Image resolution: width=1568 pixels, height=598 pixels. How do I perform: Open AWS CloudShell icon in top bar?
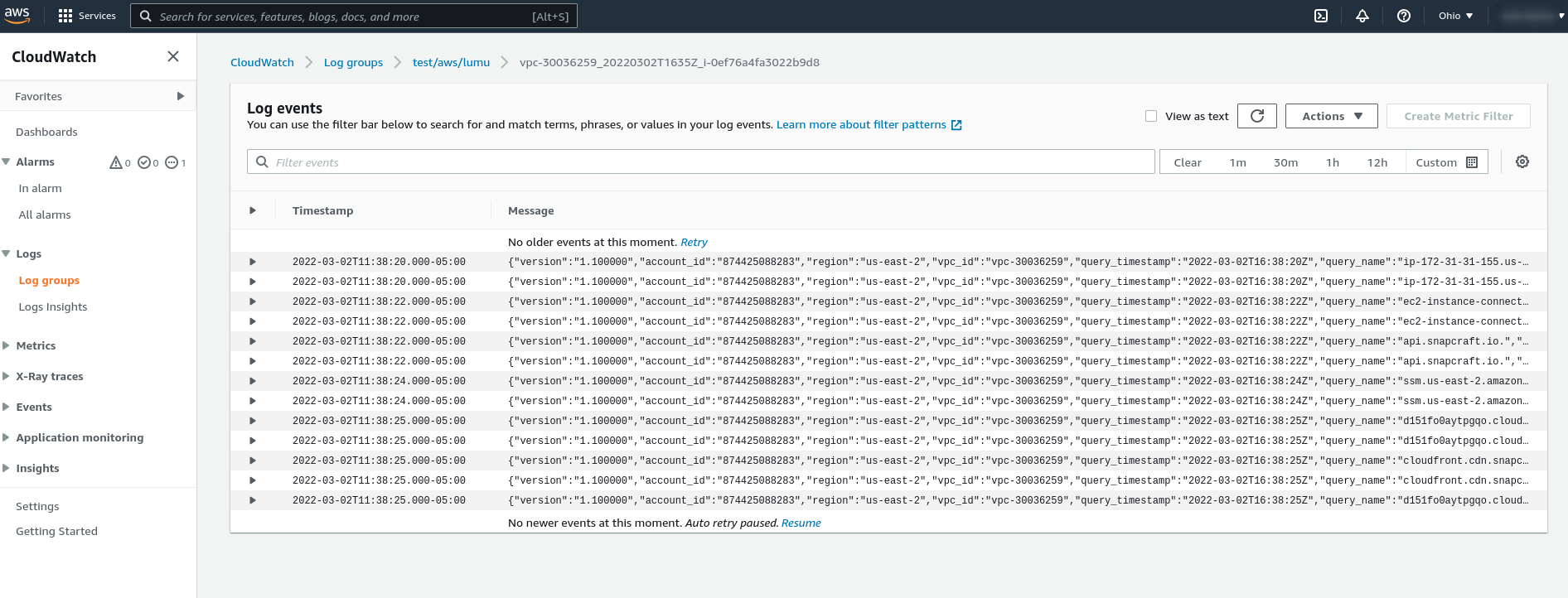point(1321,16)
